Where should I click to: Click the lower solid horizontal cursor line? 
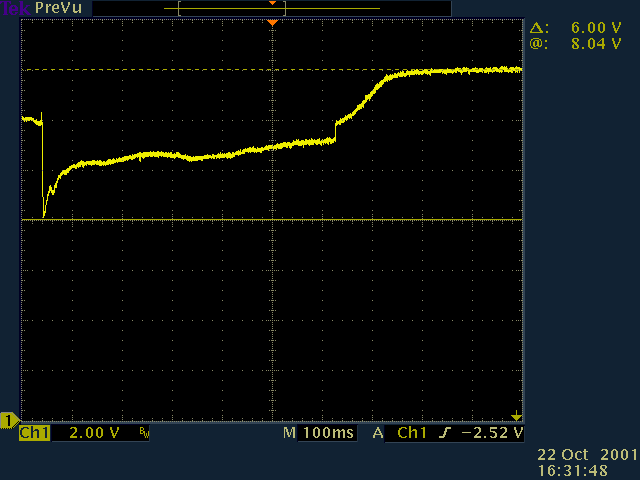point(150,220)
